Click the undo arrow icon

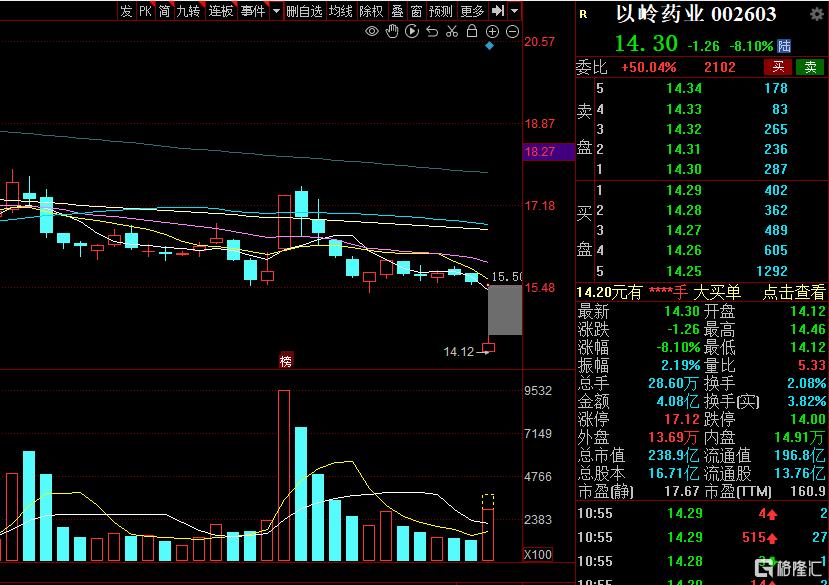tap(432, 31)
